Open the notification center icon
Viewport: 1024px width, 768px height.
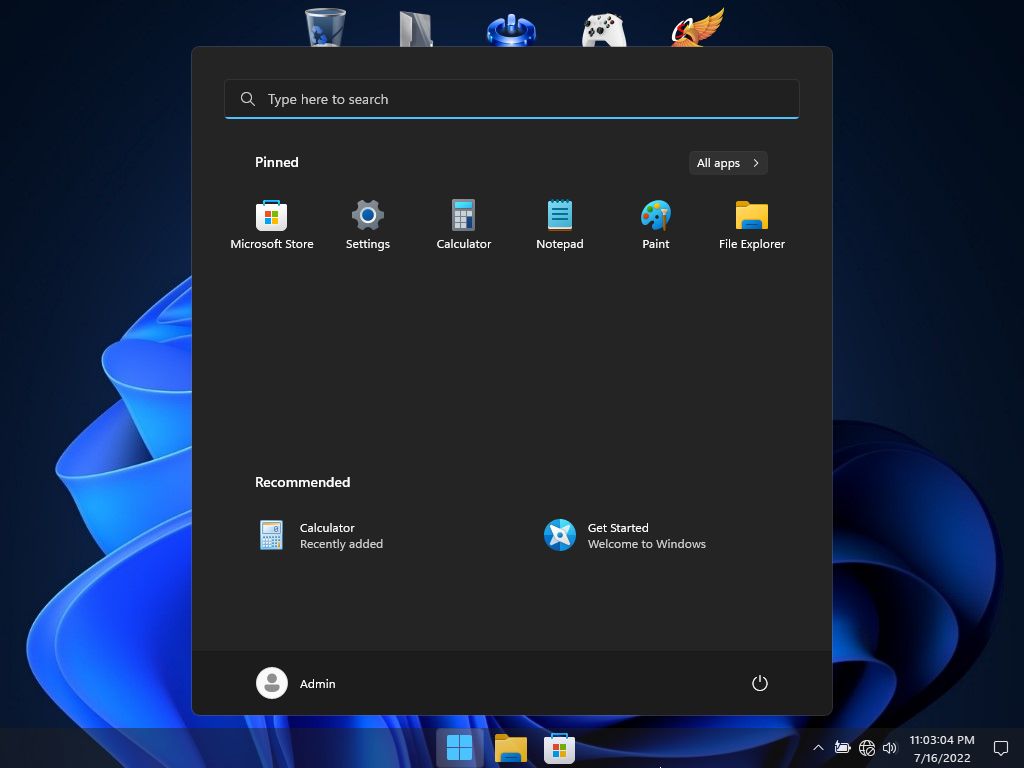click(x=1000, y=748)
